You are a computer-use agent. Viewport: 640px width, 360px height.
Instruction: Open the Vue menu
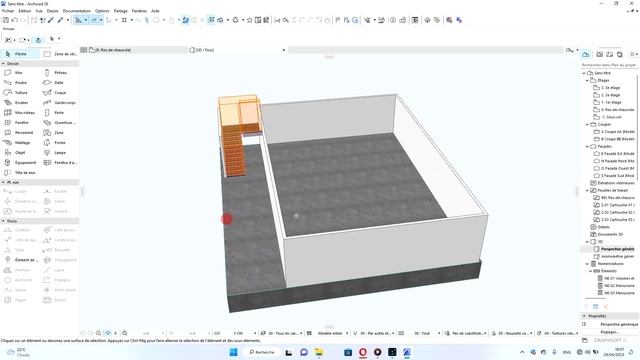coord(39,11)
